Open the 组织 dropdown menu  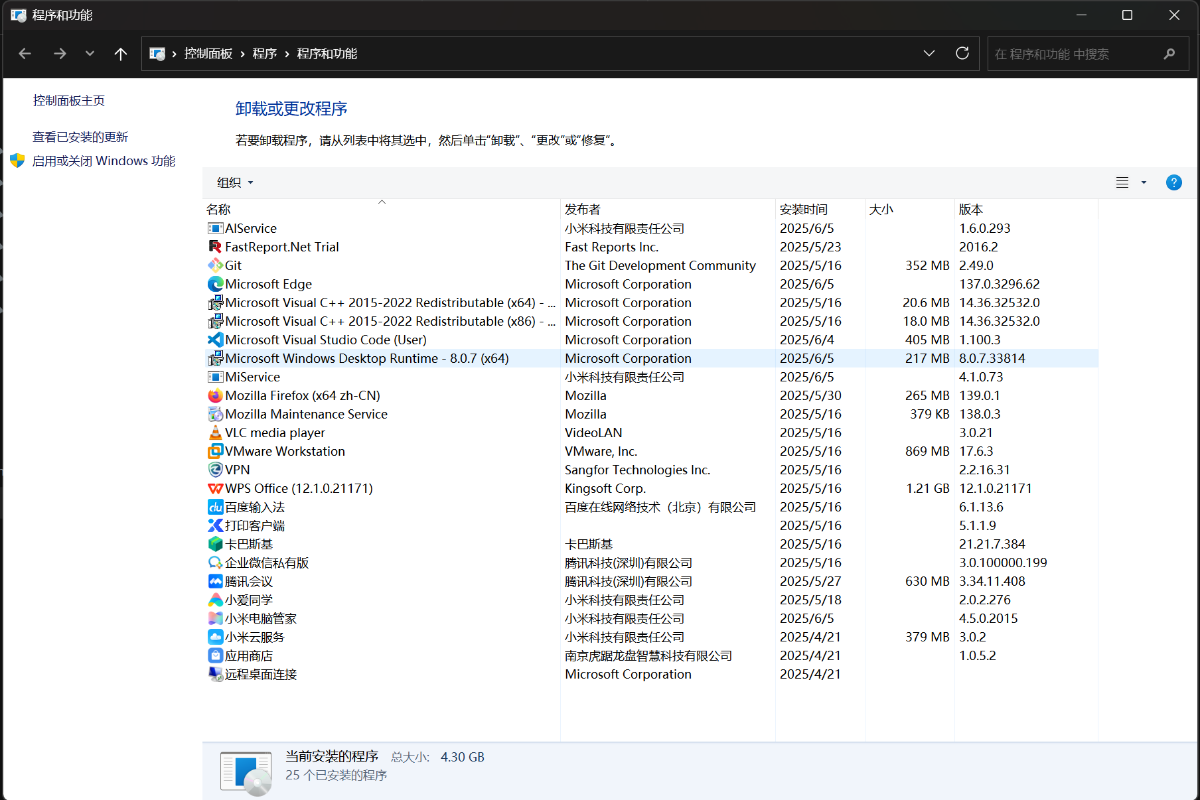(x=235, y=182)
